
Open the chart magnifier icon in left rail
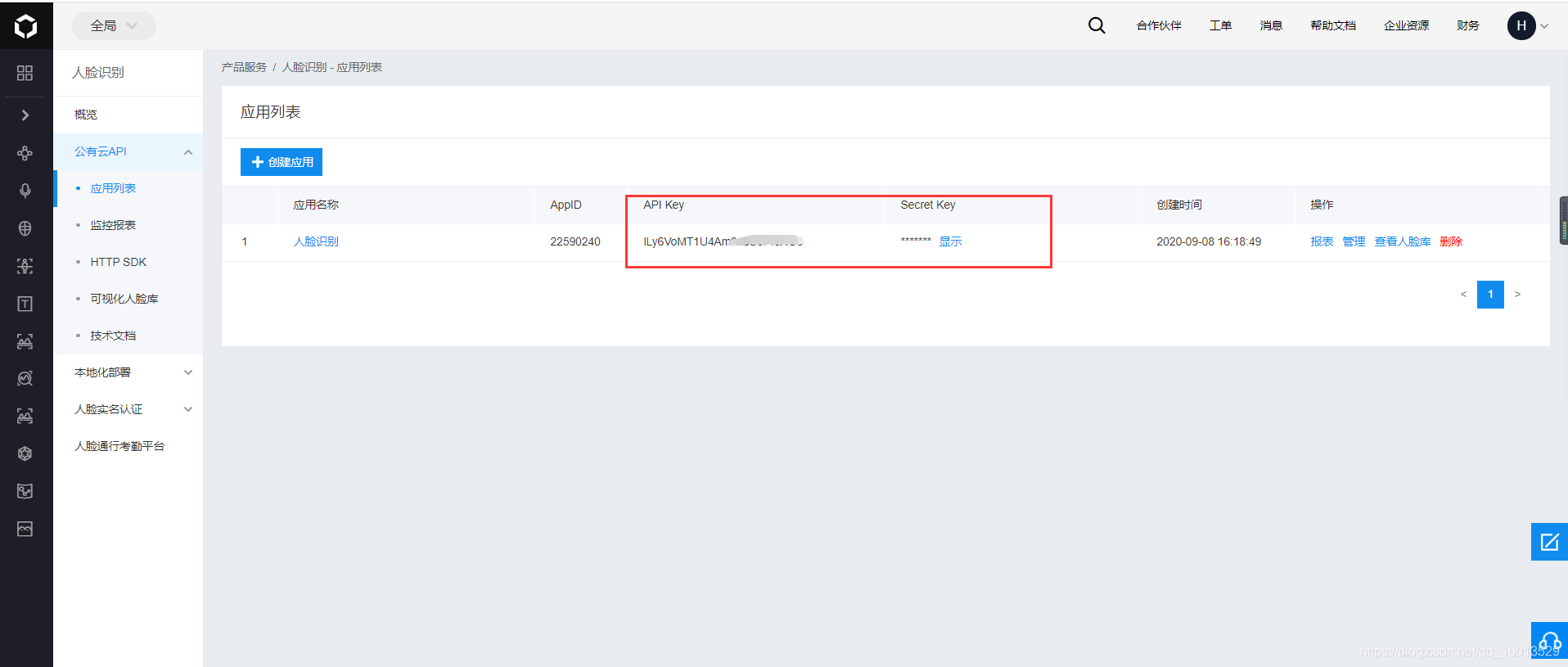[25, 378]
